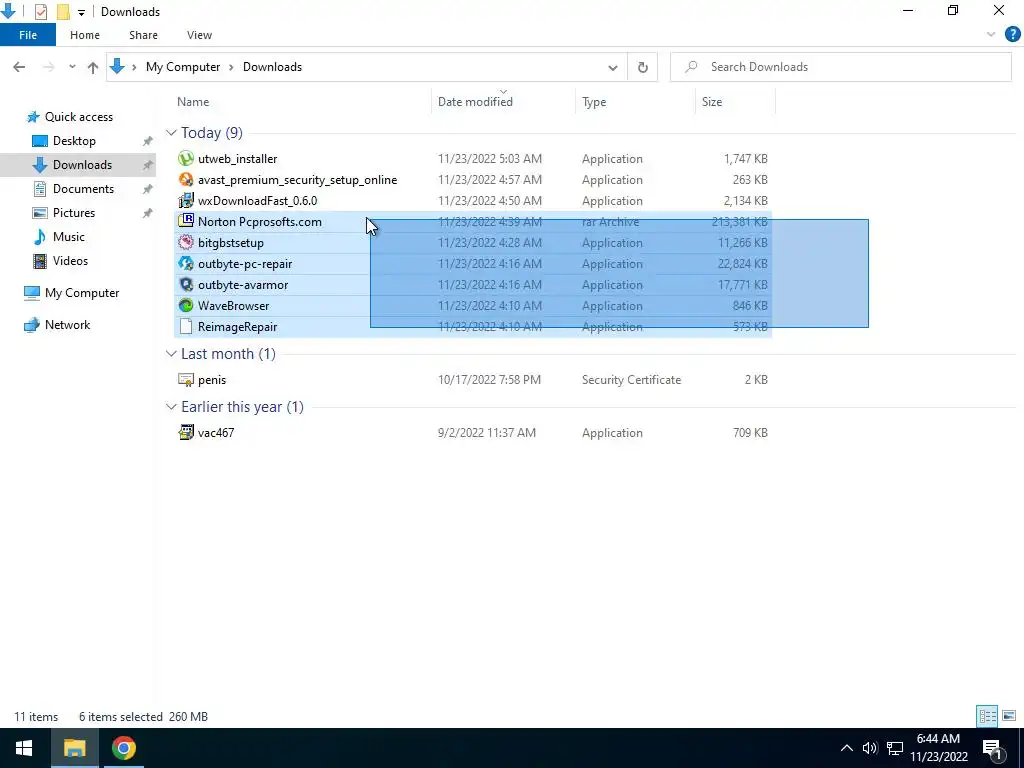Go back with the Back arrow

(19, 67)
